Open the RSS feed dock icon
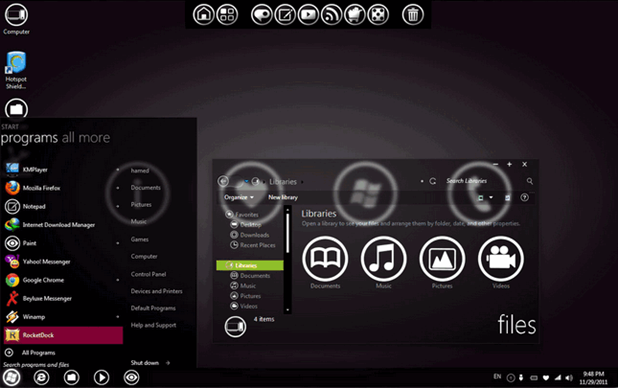 [331, 15]
